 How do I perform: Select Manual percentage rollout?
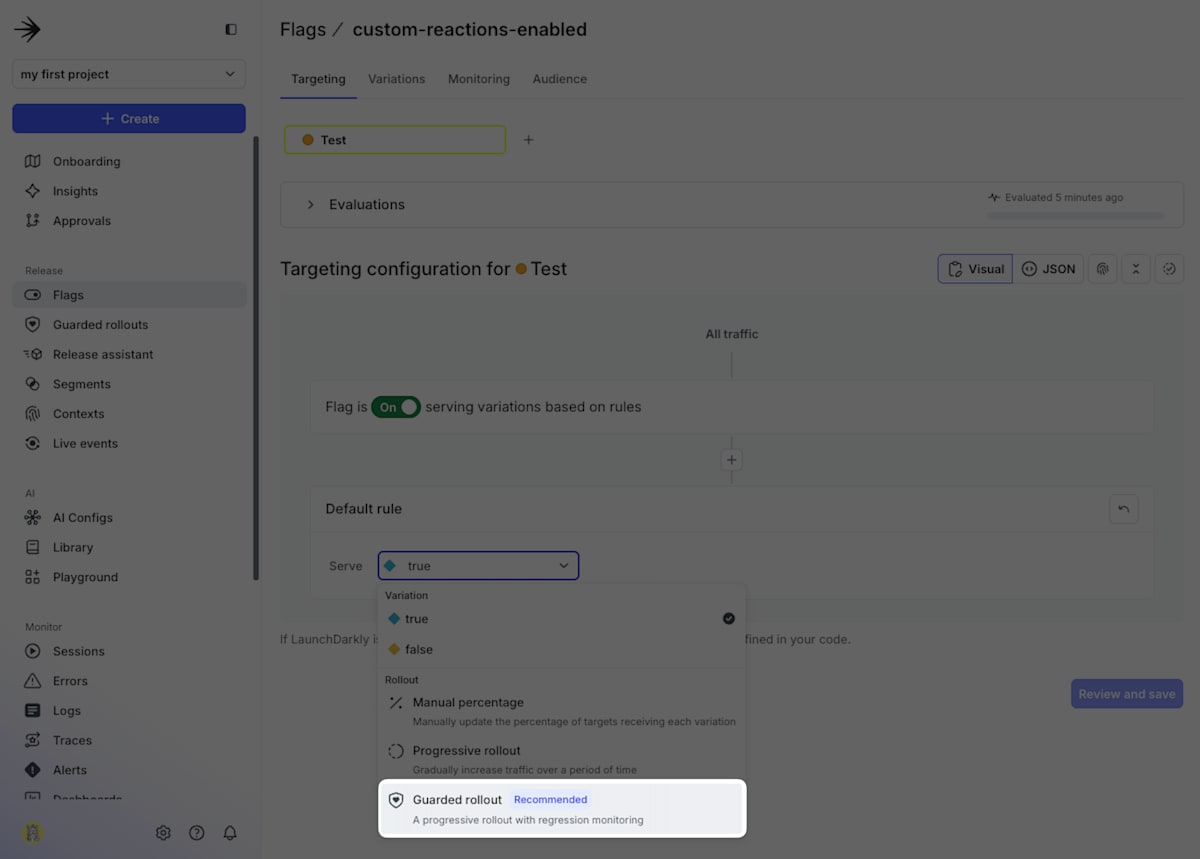(x=561, y=711)
